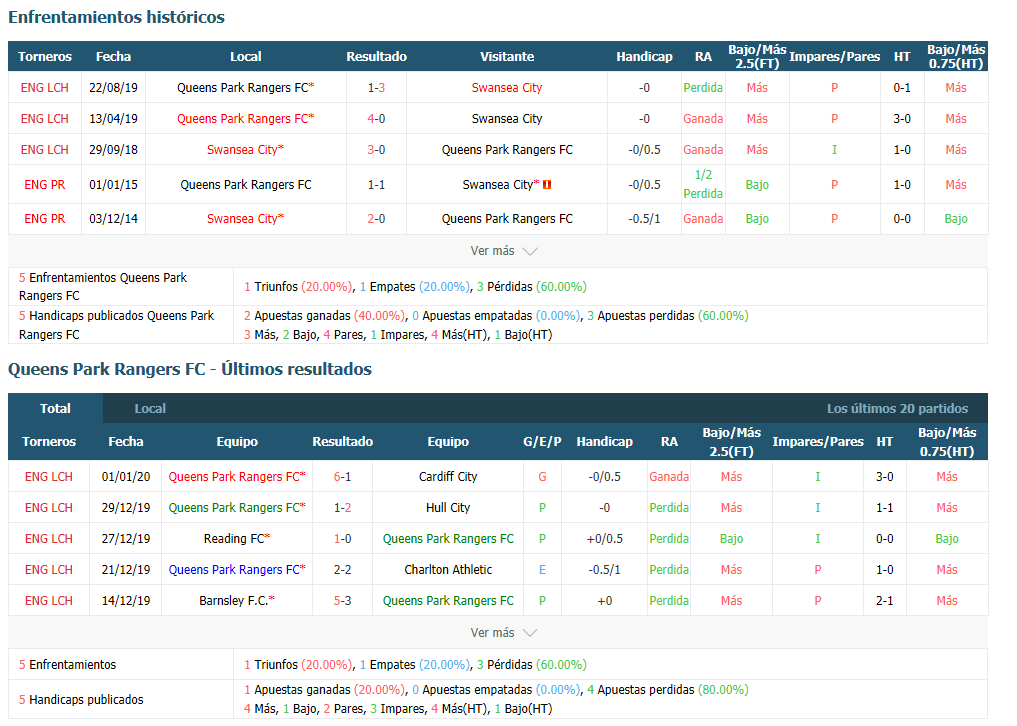1017x726 pixels.
Task: Expand Ver más under historic matchups
Action: [503, 251]
